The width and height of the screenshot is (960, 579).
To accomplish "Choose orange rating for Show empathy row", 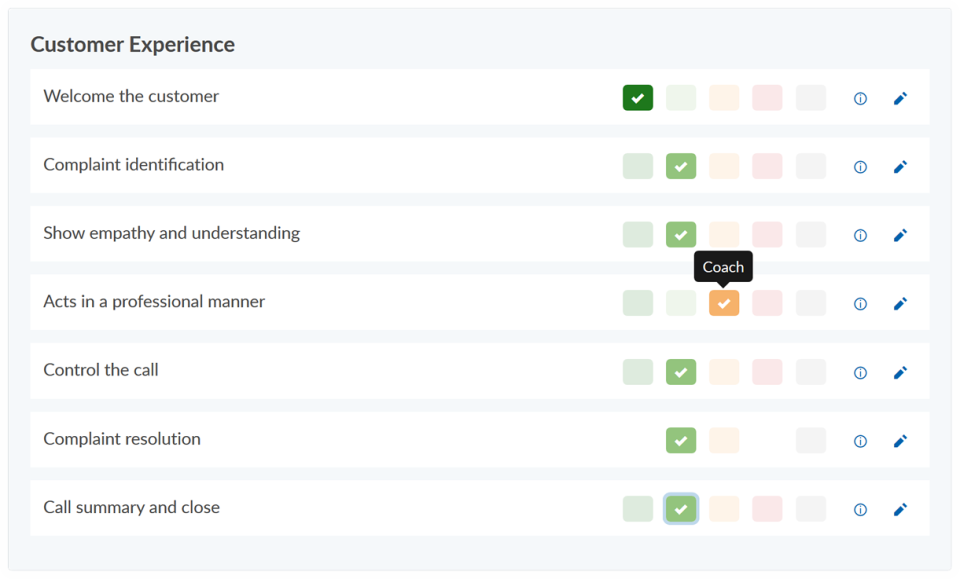I will (724, 235).
